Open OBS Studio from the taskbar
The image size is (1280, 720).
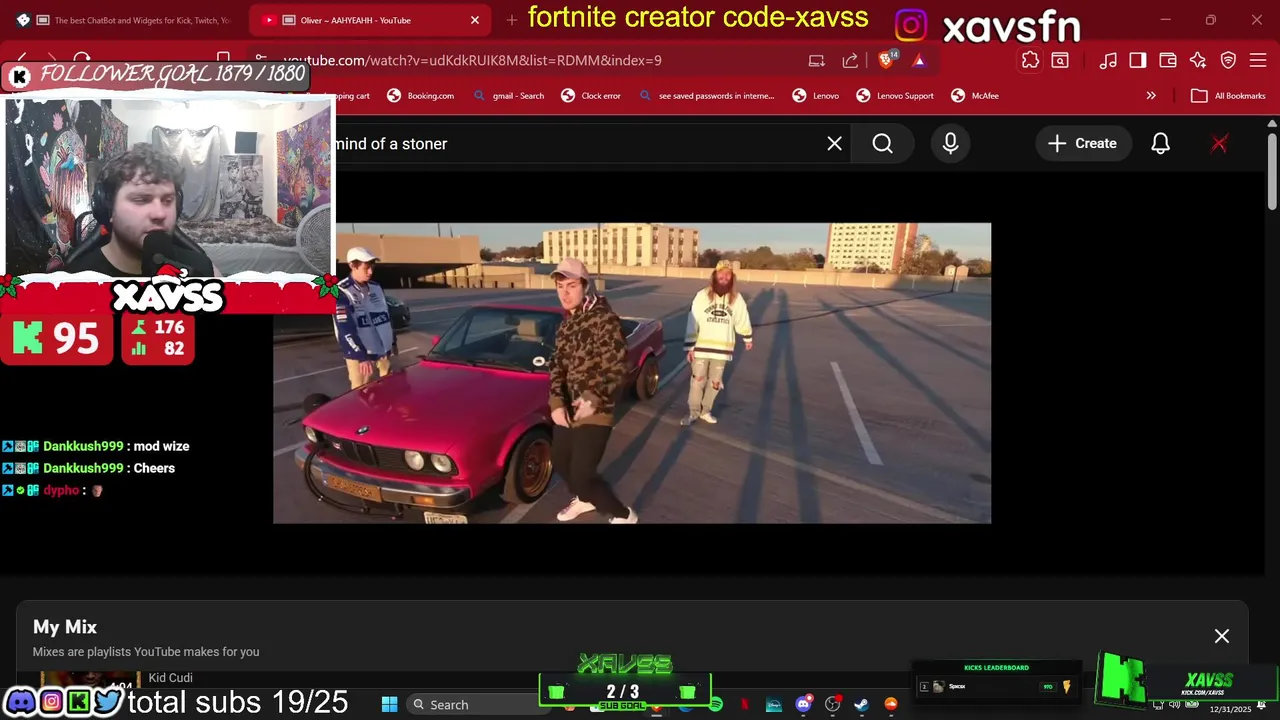point(833,704)
